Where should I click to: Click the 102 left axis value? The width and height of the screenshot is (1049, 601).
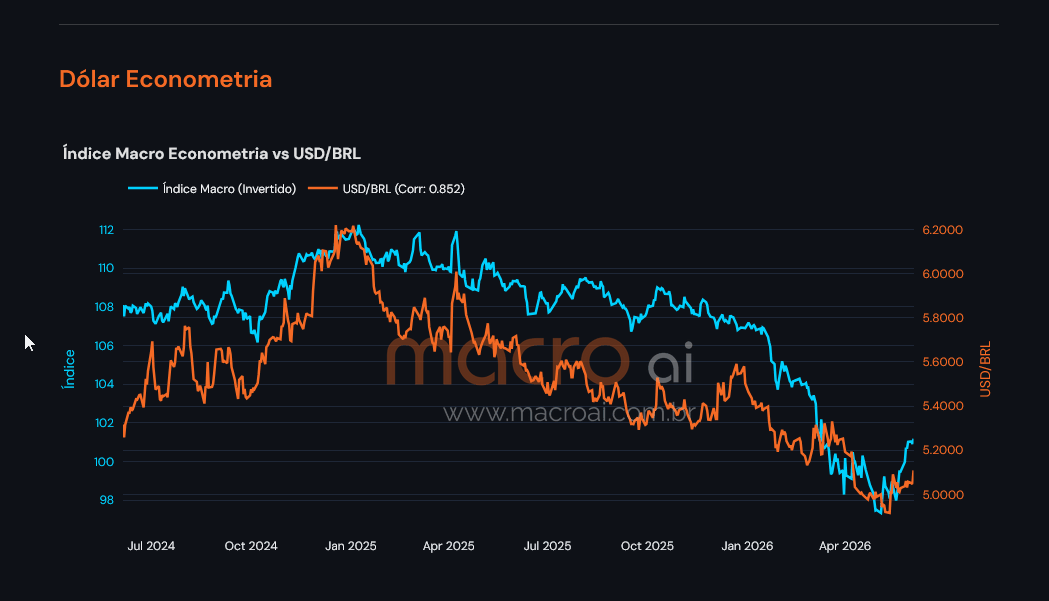pos(104,423)
